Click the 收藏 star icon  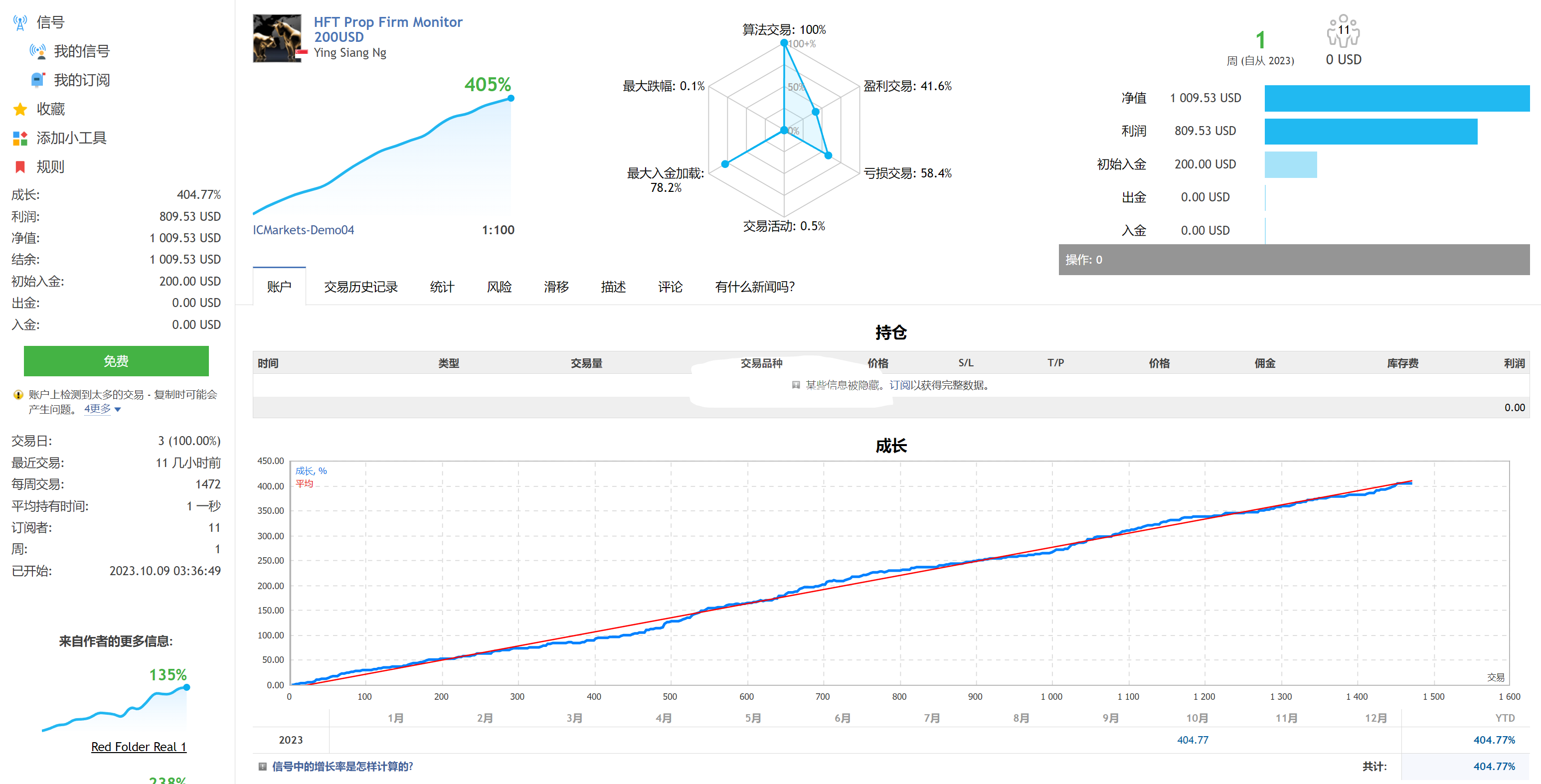pos(20,110)
